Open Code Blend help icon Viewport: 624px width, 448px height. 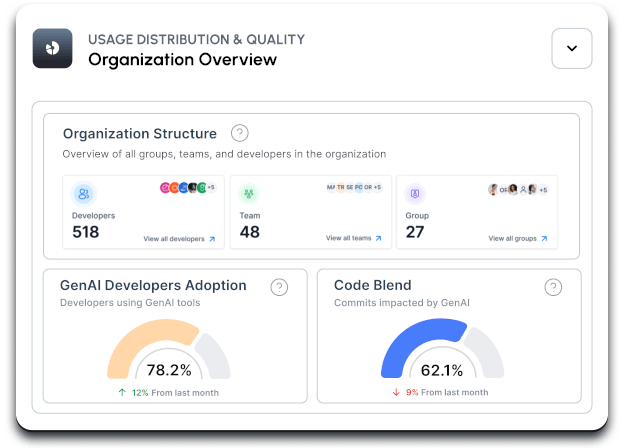point(553,287)
